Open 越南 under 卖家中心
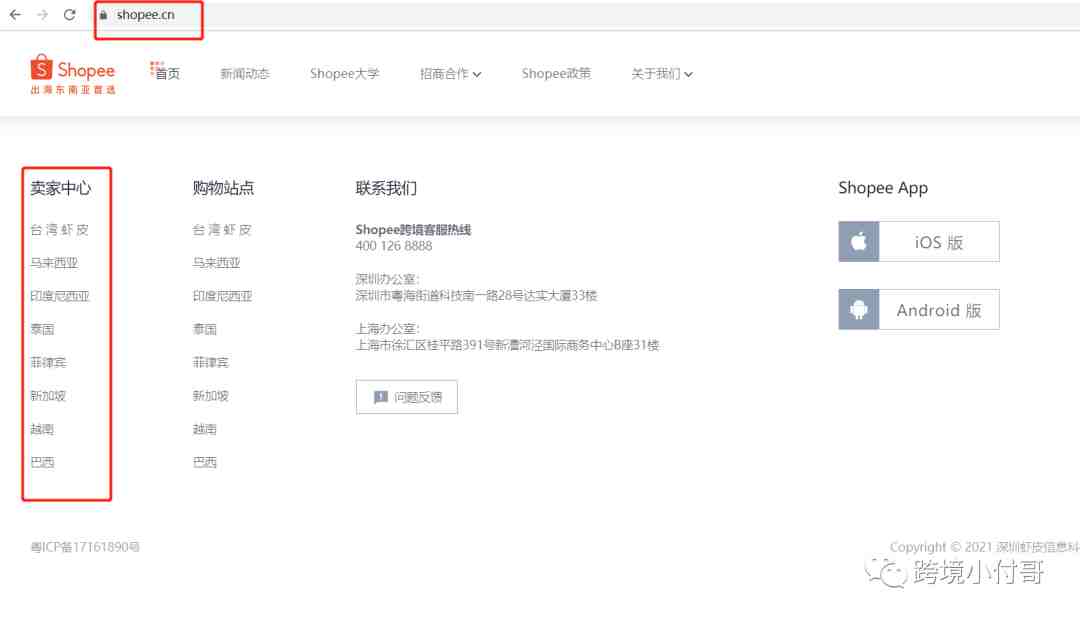Image resolution: width=1080 pixels, height=620 pixels. (x=42, y=428)
